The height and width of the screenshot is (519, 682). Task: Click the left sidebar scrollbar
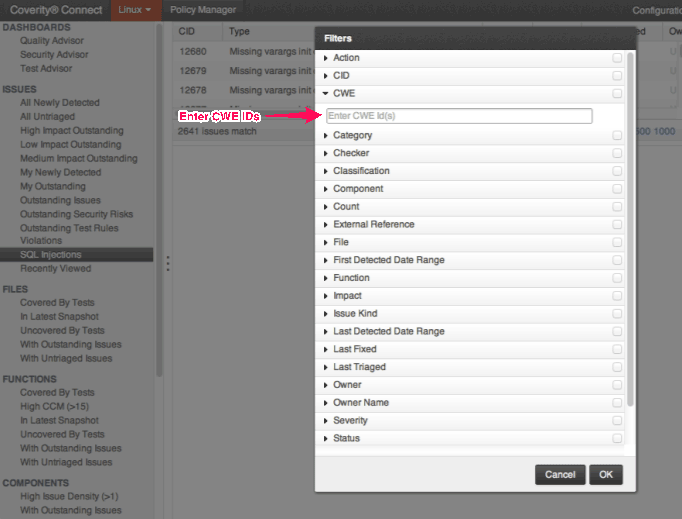[159, 200]
